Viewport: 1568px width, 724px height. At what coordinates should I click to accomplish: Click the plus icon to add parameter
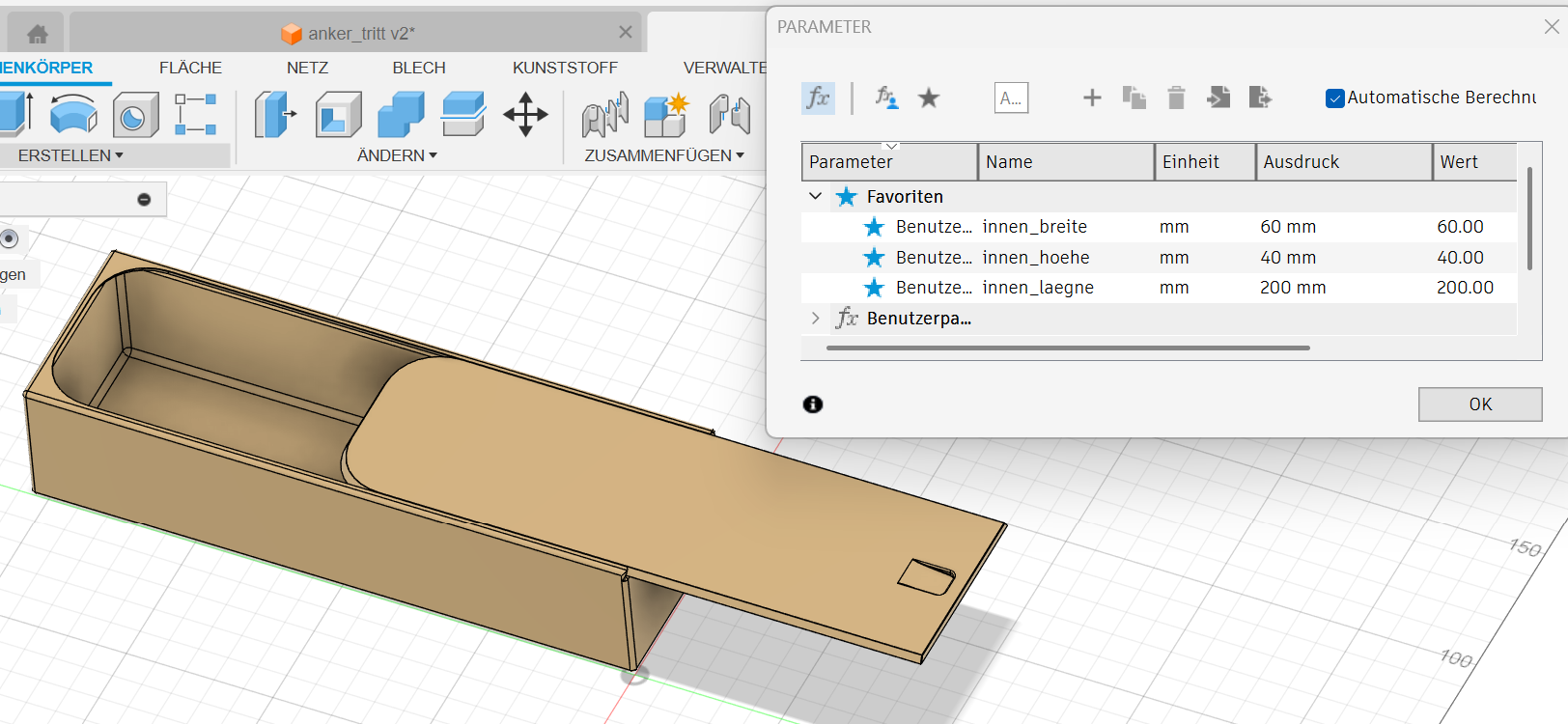pyautogui.click(x=1092, y=97)
